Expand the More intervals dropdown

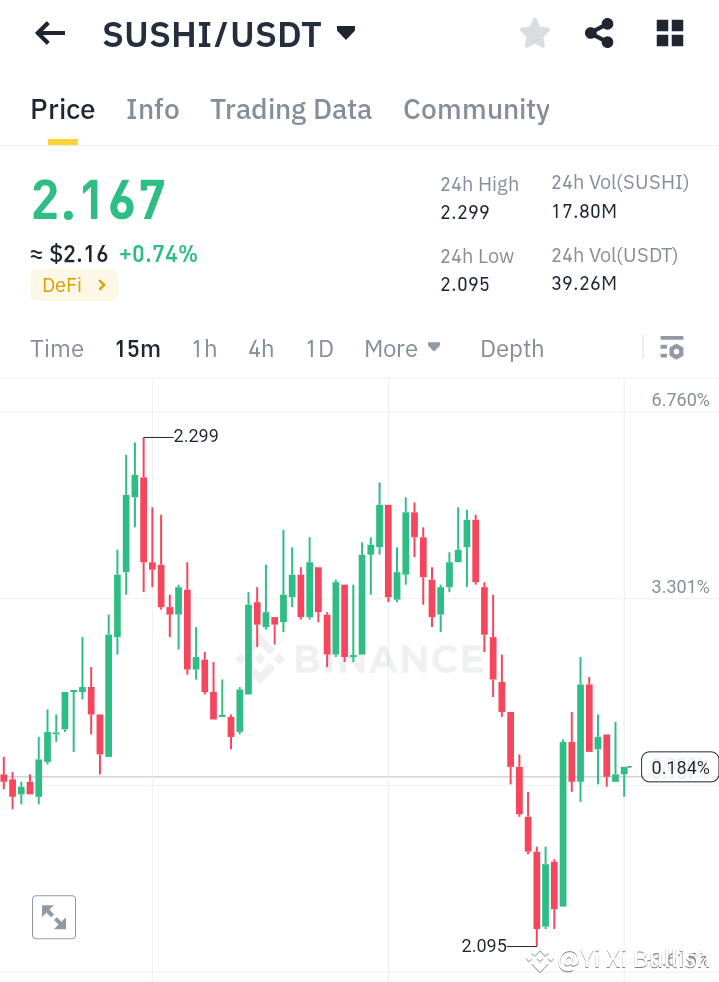coord(402,348)
